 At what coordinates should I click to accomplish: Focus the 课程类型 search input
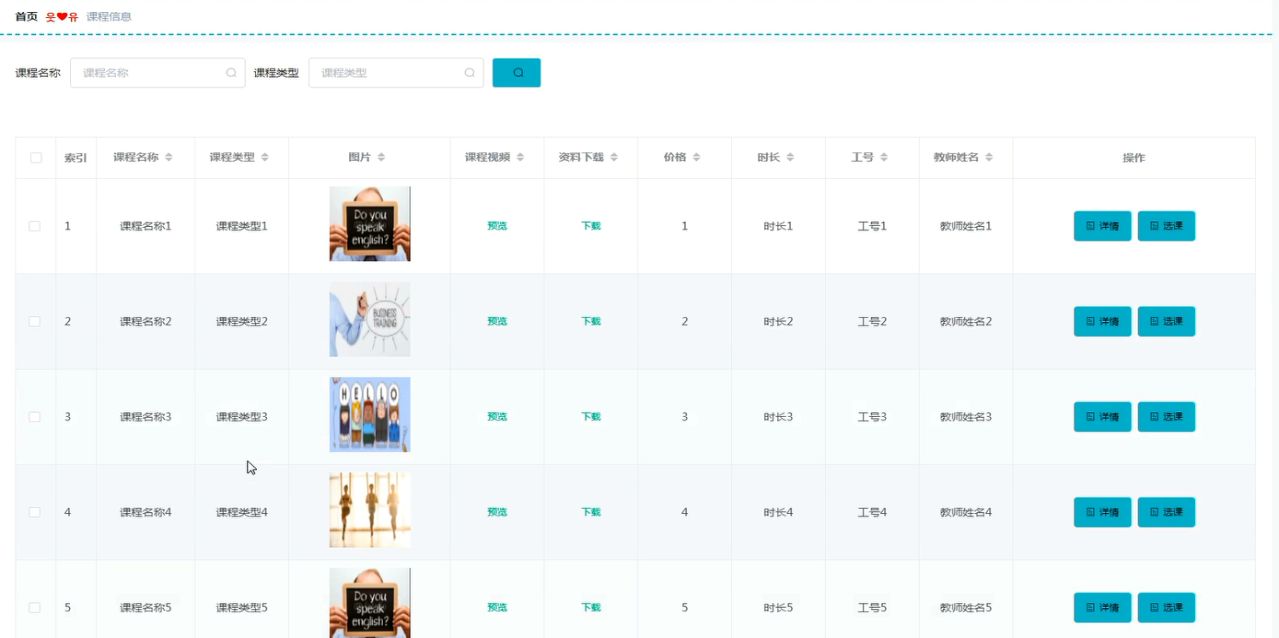(x=396, y=73)
